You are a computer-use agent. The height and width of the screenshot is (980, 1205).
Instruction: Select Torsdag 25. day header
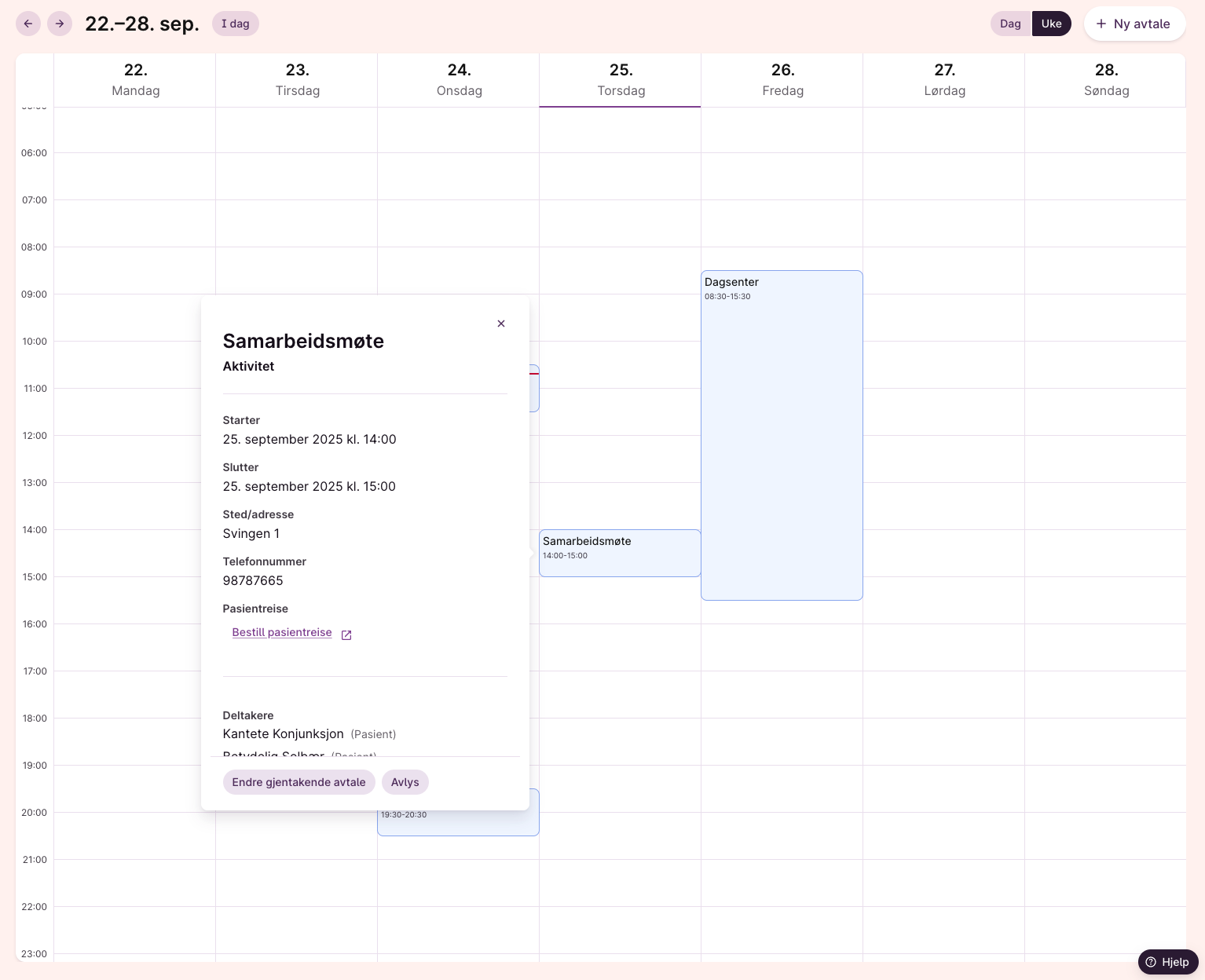point(621,79)
